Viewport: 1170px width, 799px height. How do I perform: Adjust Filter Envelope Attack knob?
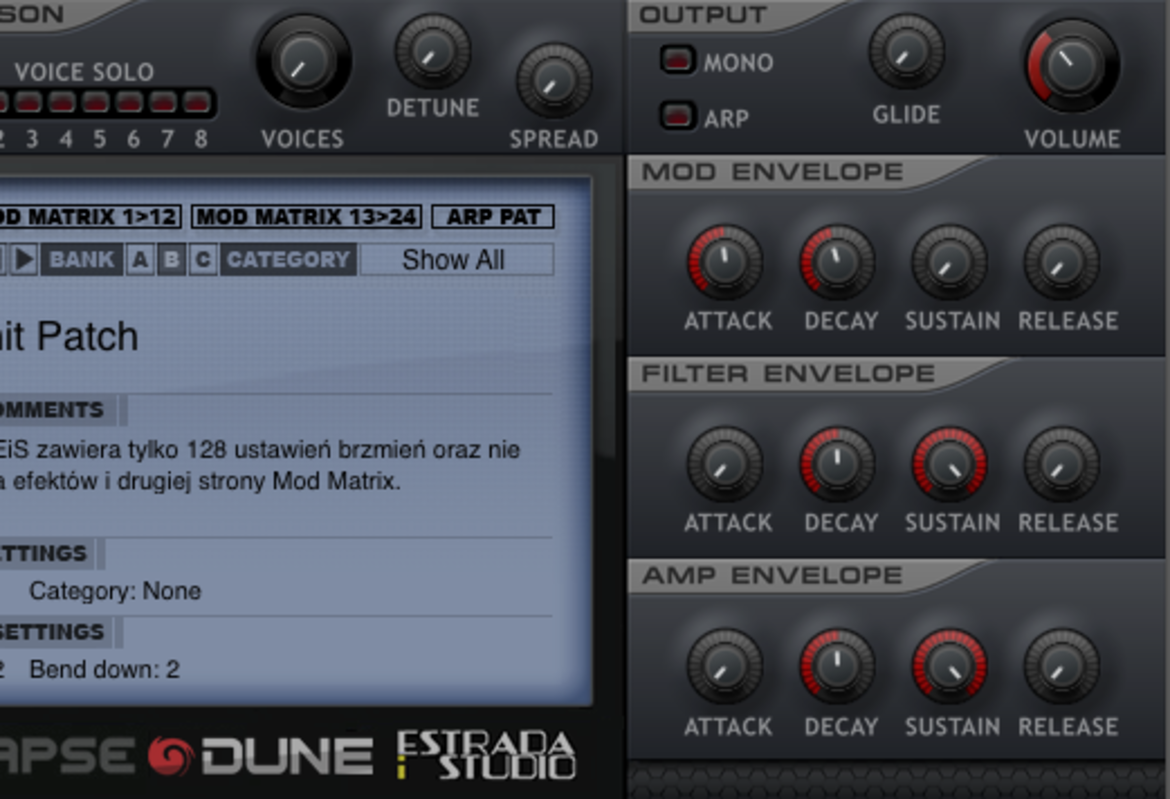pos(725,465)
